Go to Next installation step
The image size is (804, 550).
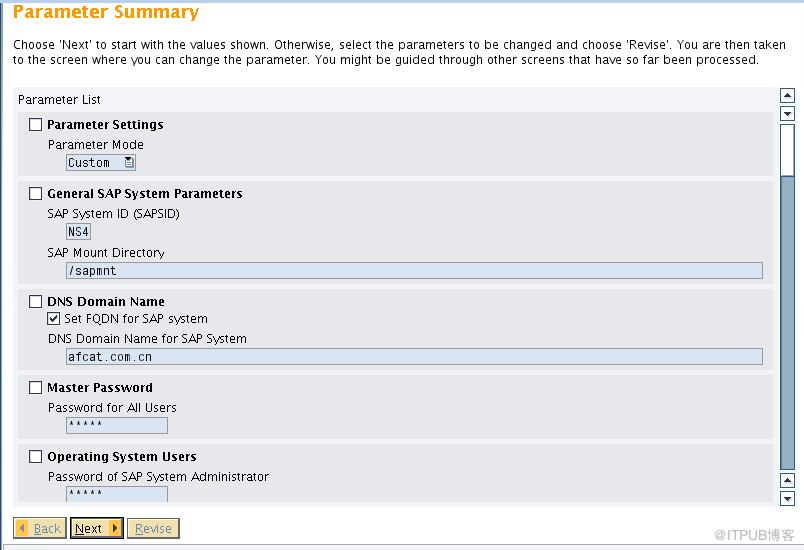pyautogui.click(x=96, y=528)
